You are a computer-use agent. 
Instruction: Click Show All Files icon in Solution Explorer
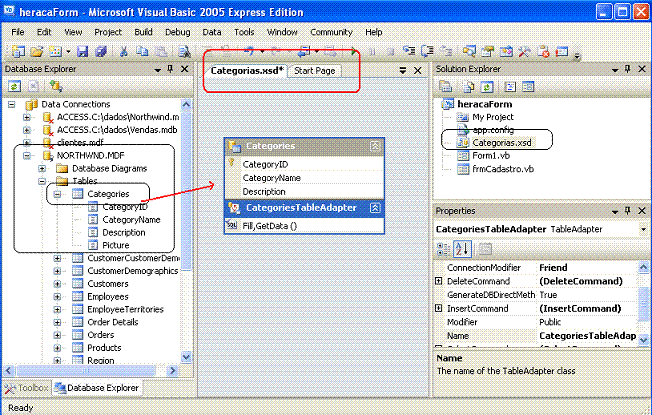tap(468, 87)
